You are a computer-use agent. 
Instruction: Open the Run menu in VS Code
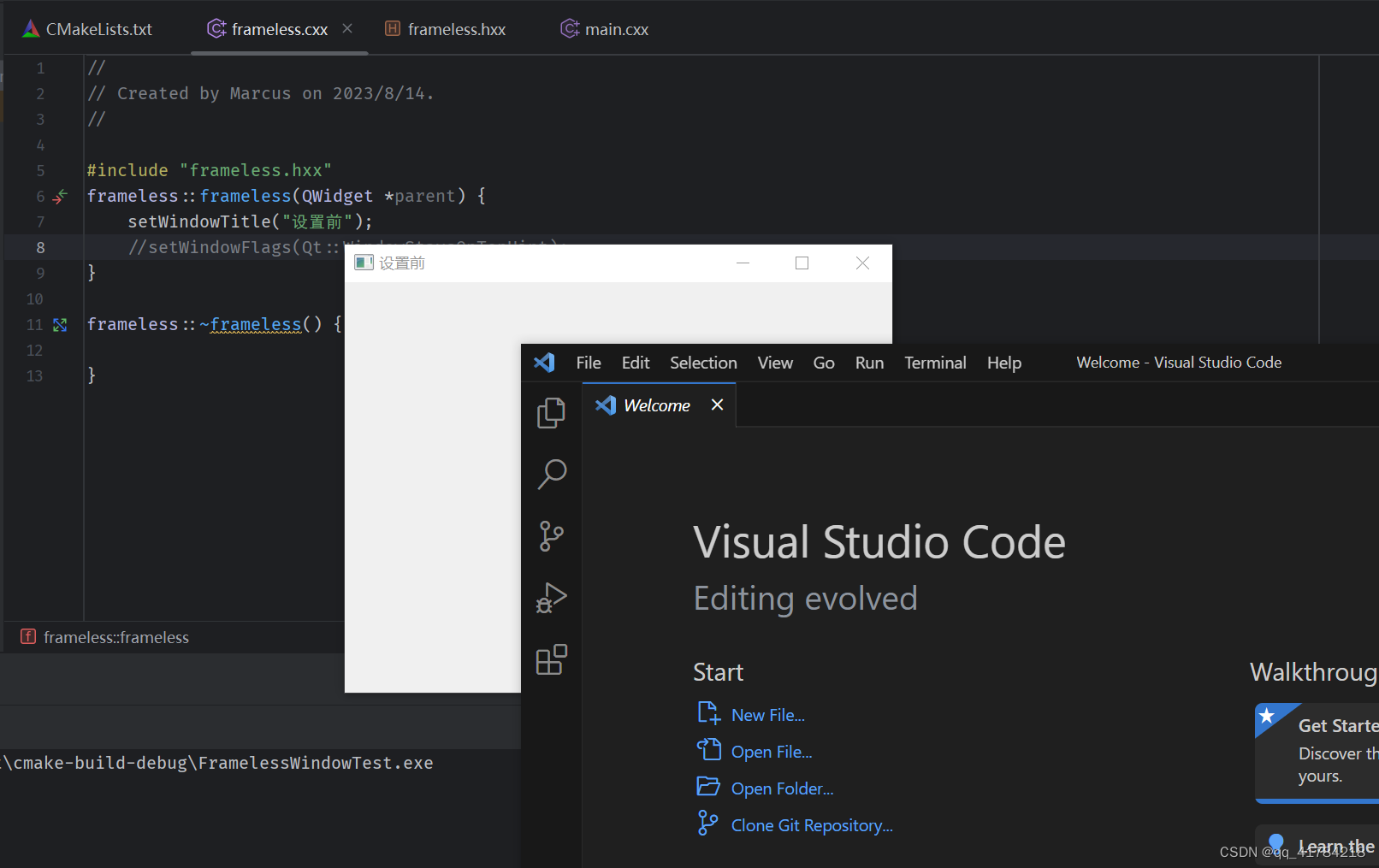[869, 363]
